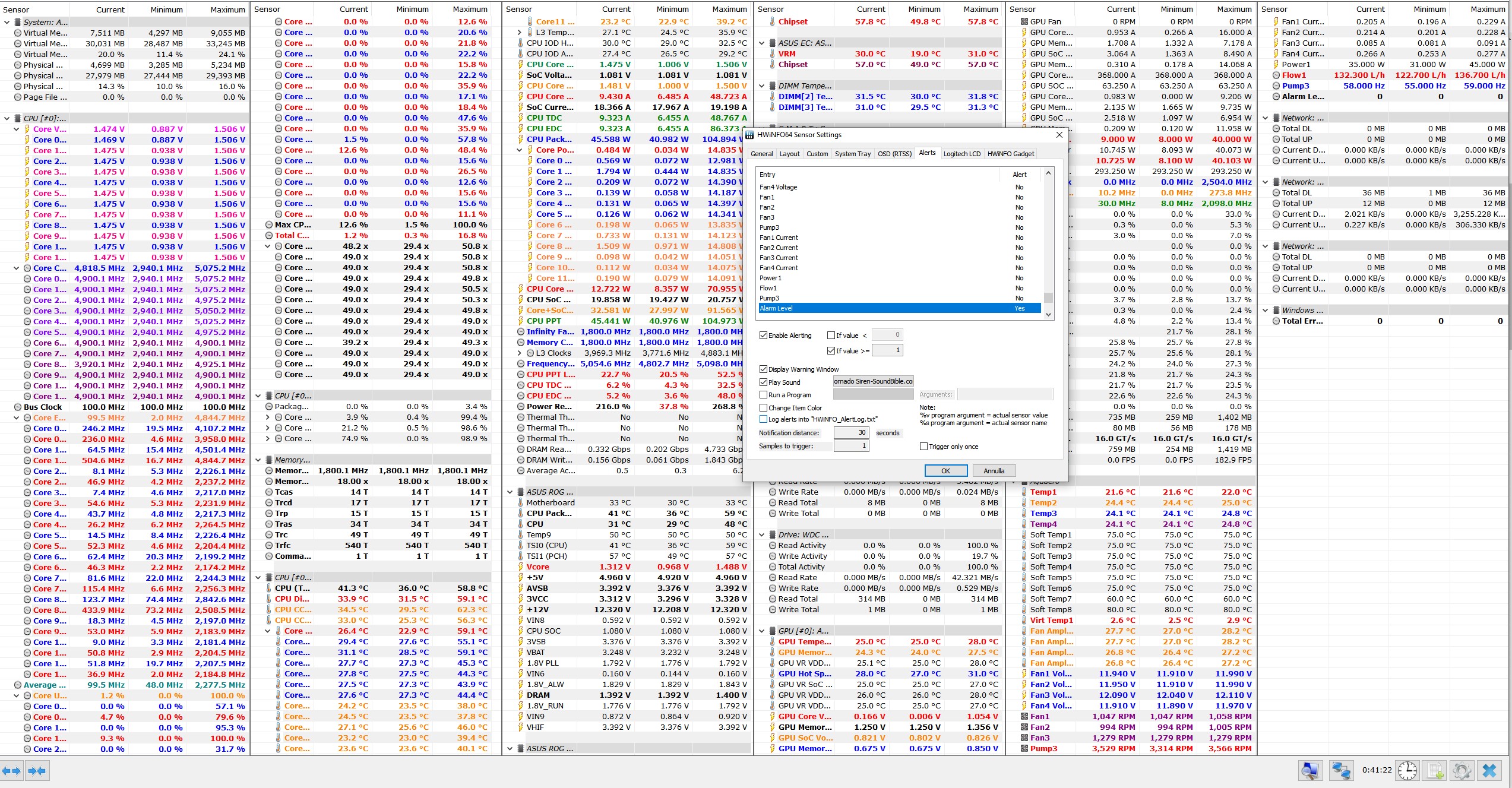Click the blue X close sensors icon

1489,771
